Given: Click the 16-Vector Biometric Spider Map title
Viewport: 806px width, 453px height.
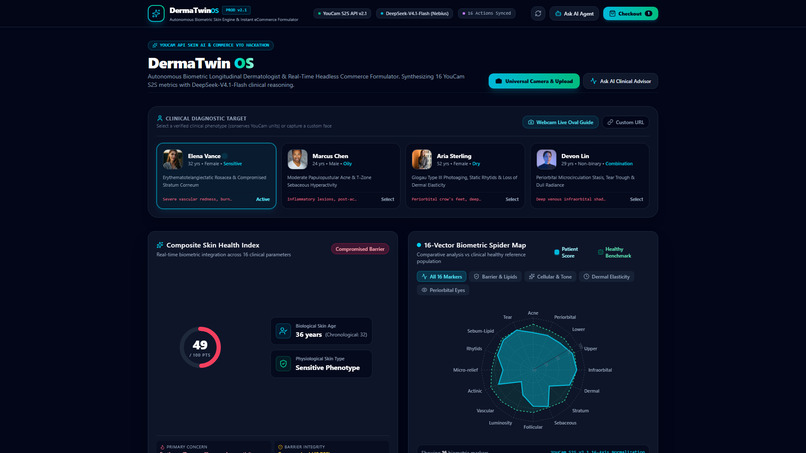Looking at the screenshot, I should [475, 245].
